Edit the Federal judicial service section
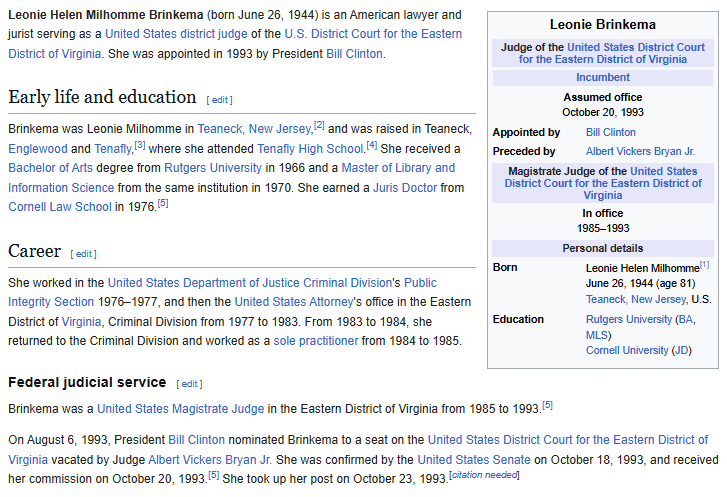Screen dimensions: 727x497 point(189,384)
